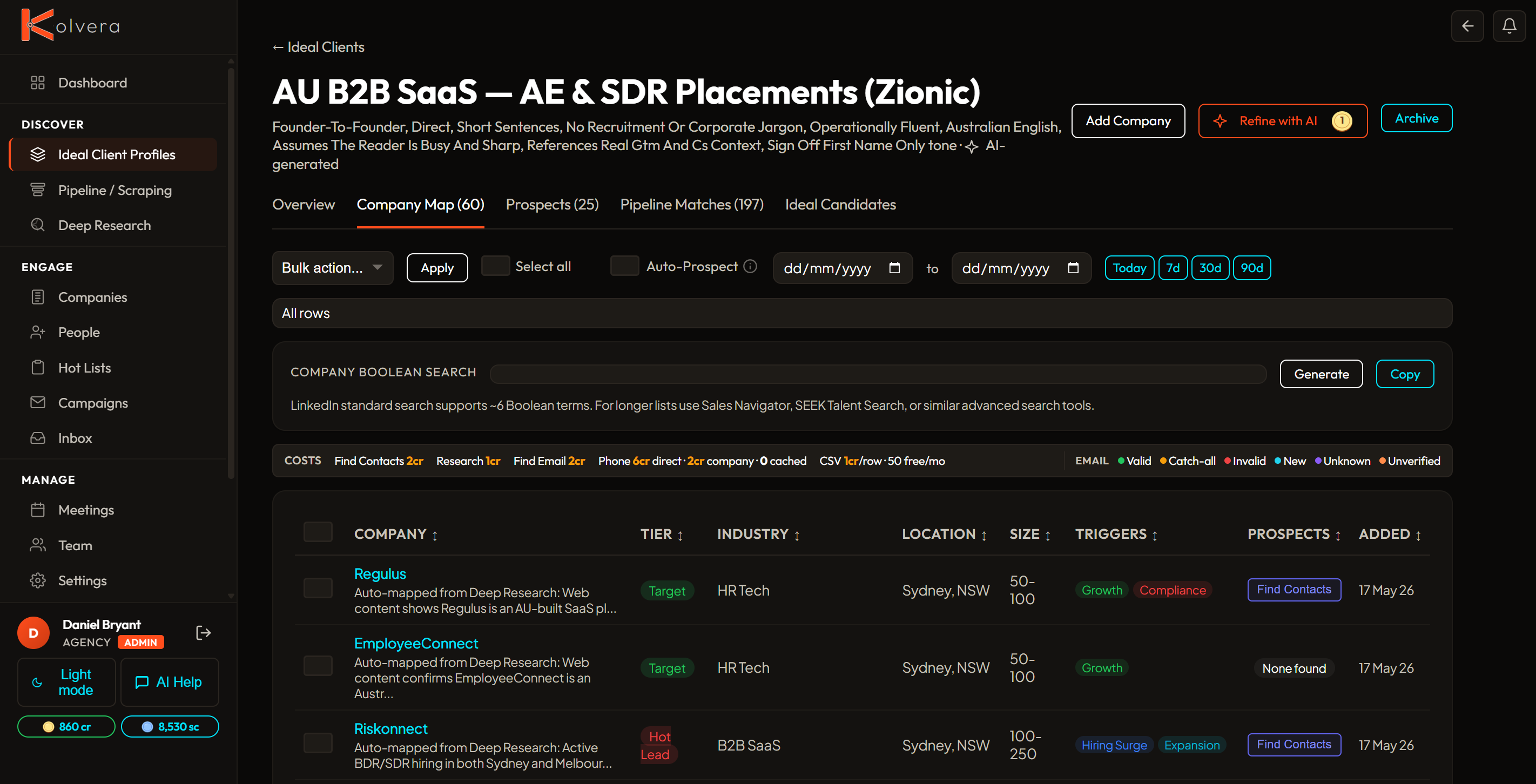Open the Bulk action dropdown
1536x784 pixels.
[x=333, y=268]
